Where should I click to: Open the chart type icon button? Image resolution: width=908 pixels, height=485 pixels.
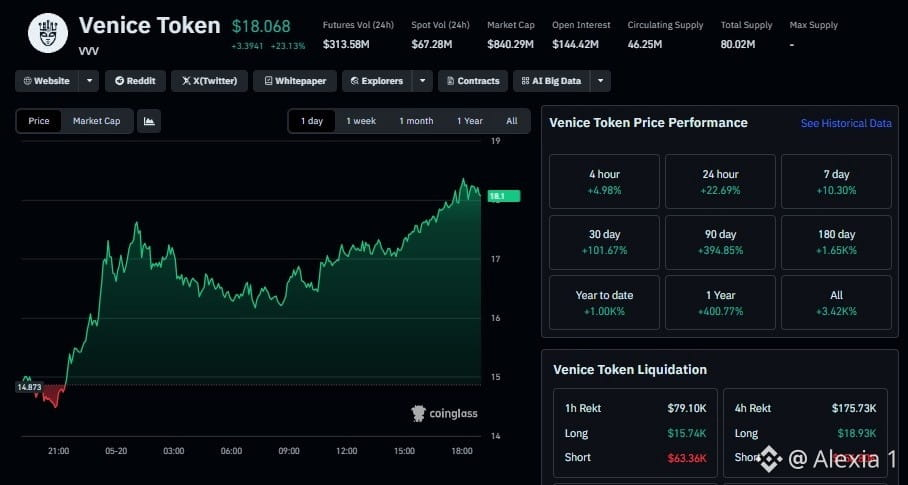149,121
